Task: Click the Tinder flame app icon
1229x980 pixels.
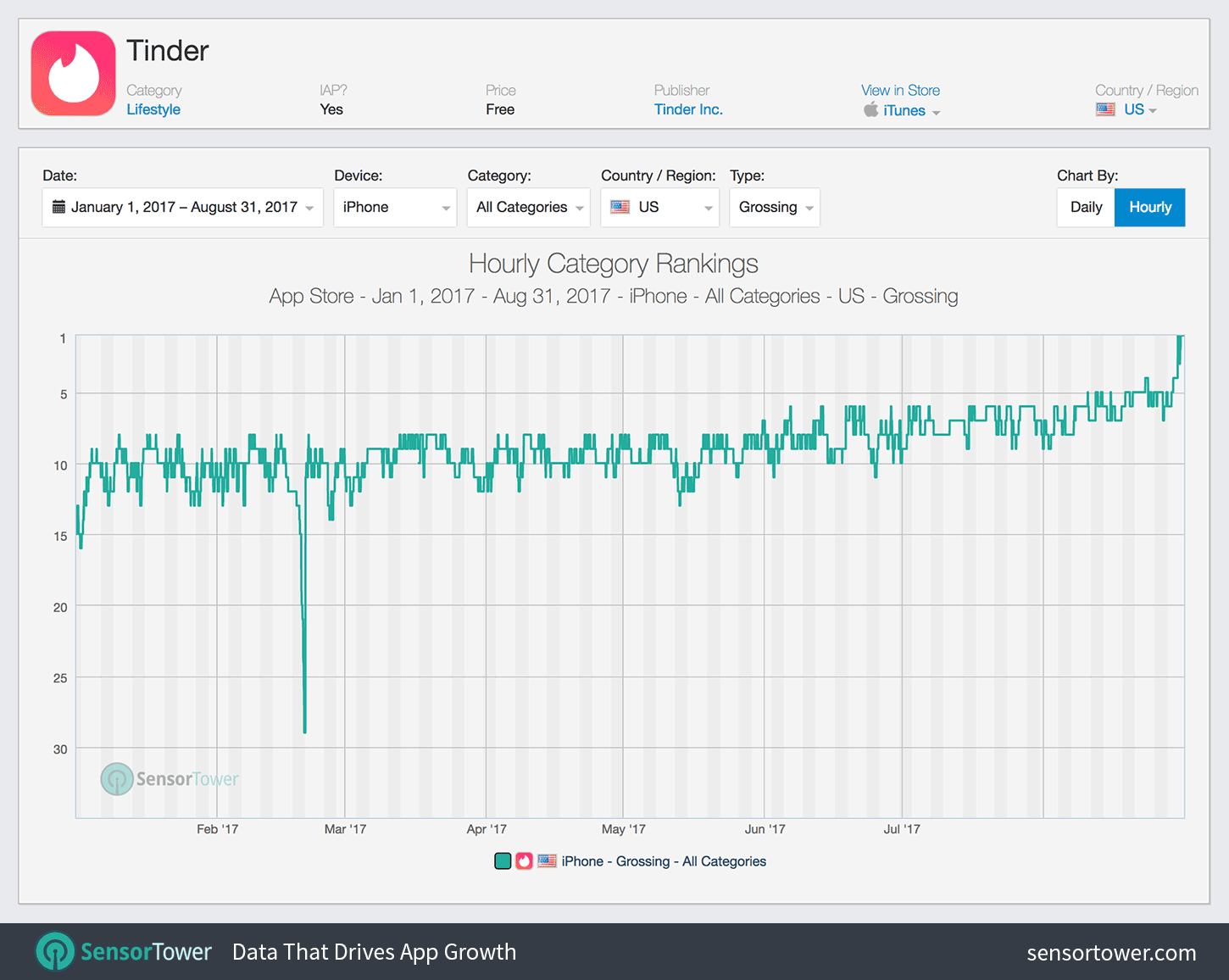Action: click(74, 74)
